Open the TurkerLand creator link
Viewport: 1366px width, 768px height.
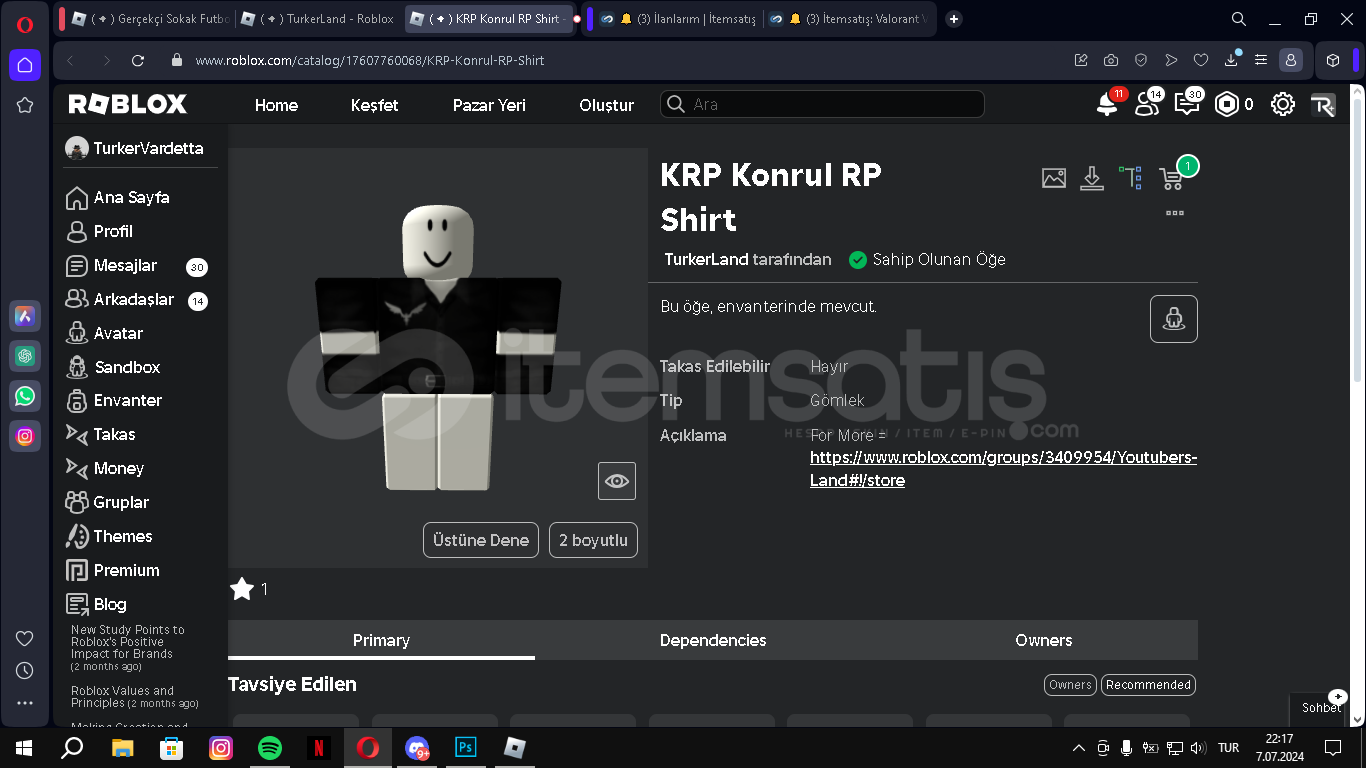[706, 259]
